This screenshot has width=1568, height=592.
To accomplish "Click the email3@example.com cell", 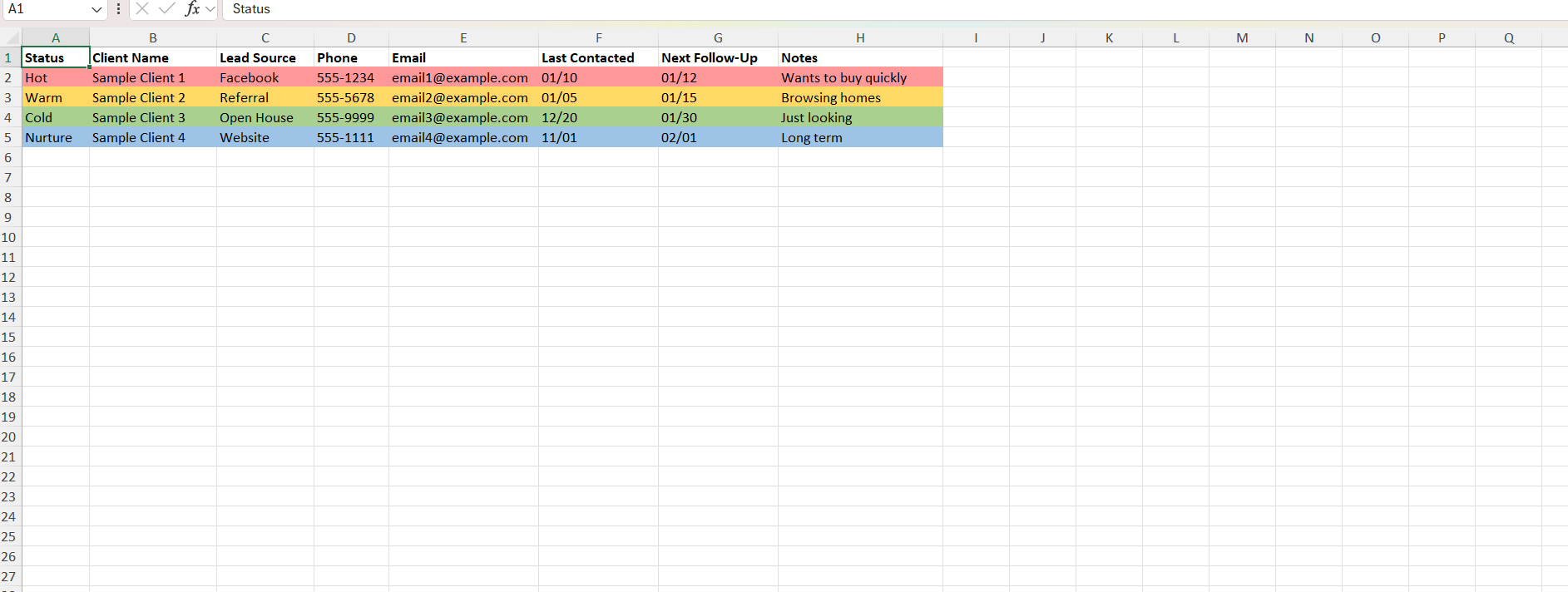I will click(463, 117).
